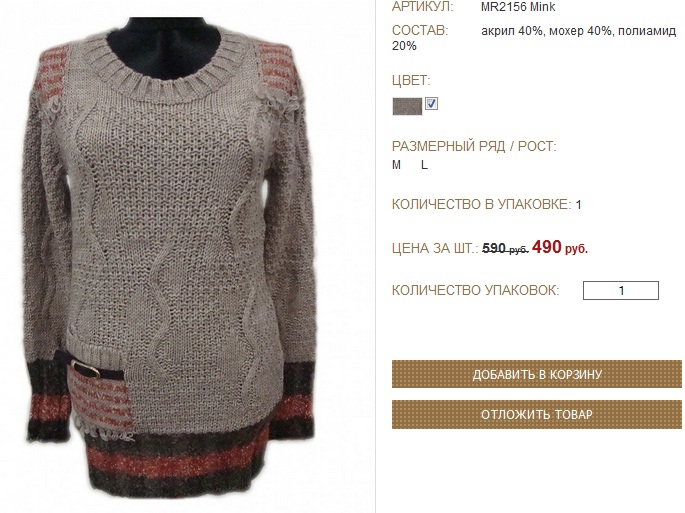Click the РАЗМЕРНЫЙ РЯД / РОСТ label
This screenshot has height=513, width=685.
coord(474,146)
